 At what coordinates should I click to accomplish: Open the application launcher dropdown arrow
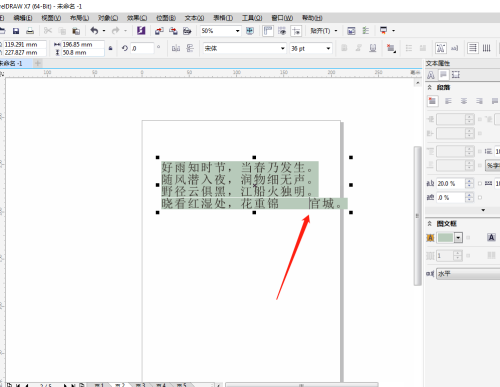(394, 31)
